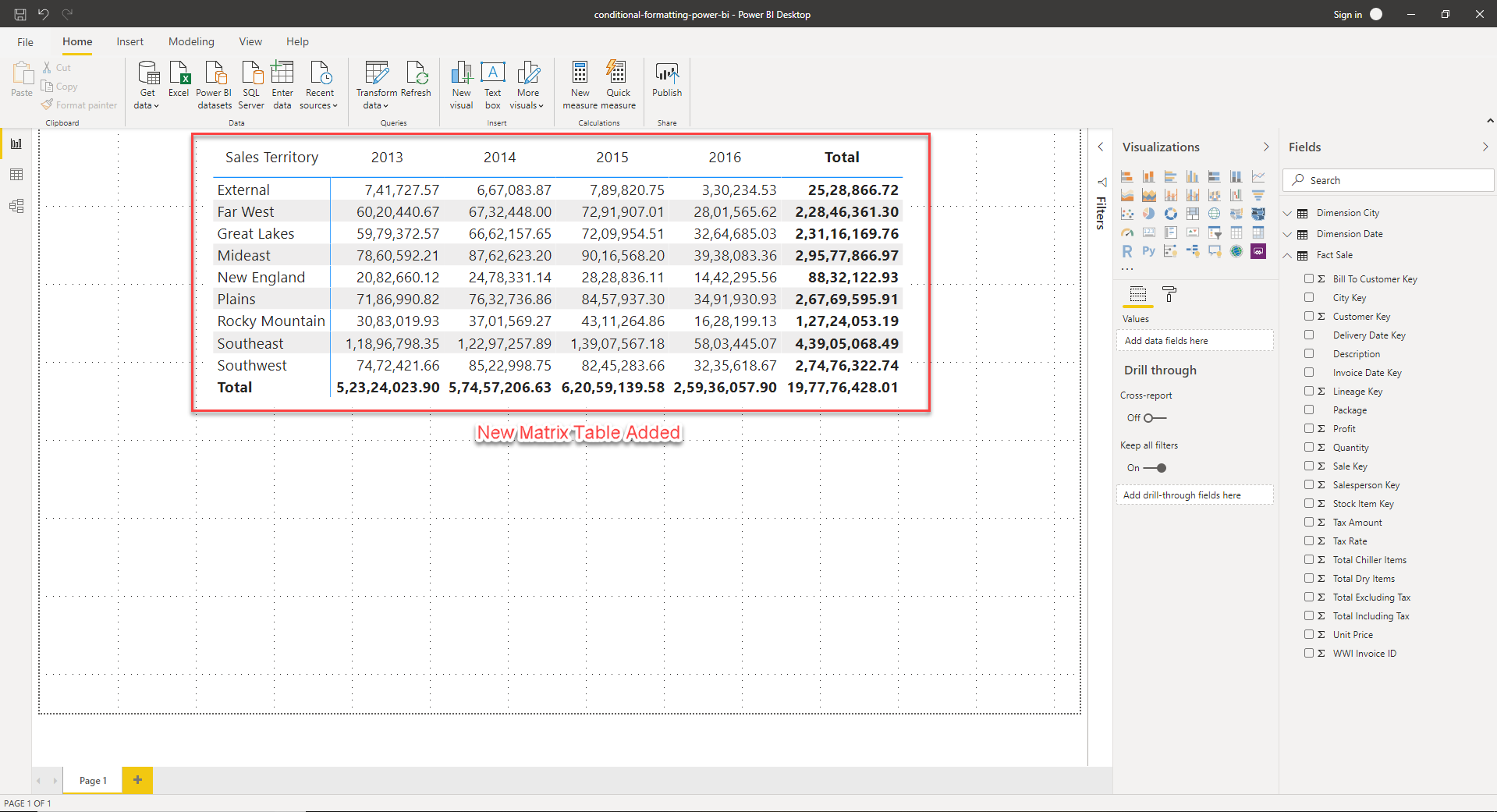Switch to Data view in left sidebar
The width and height of the screenshot is (1497, 812).
tap(16, 175)
